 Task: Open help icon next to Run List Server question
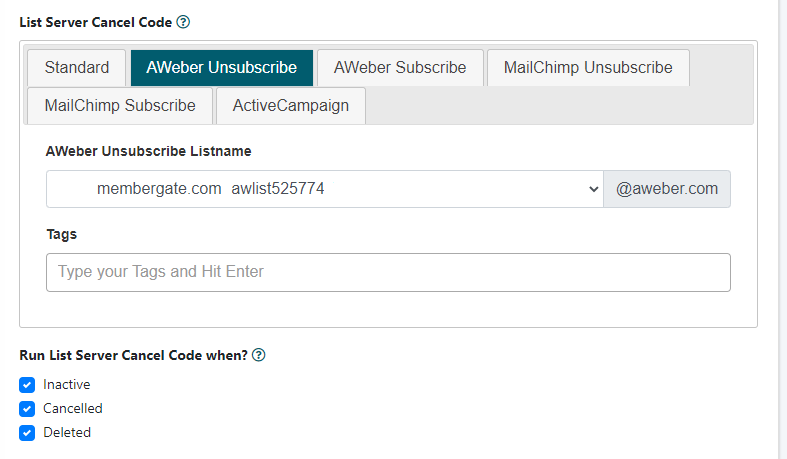[259, 355]
